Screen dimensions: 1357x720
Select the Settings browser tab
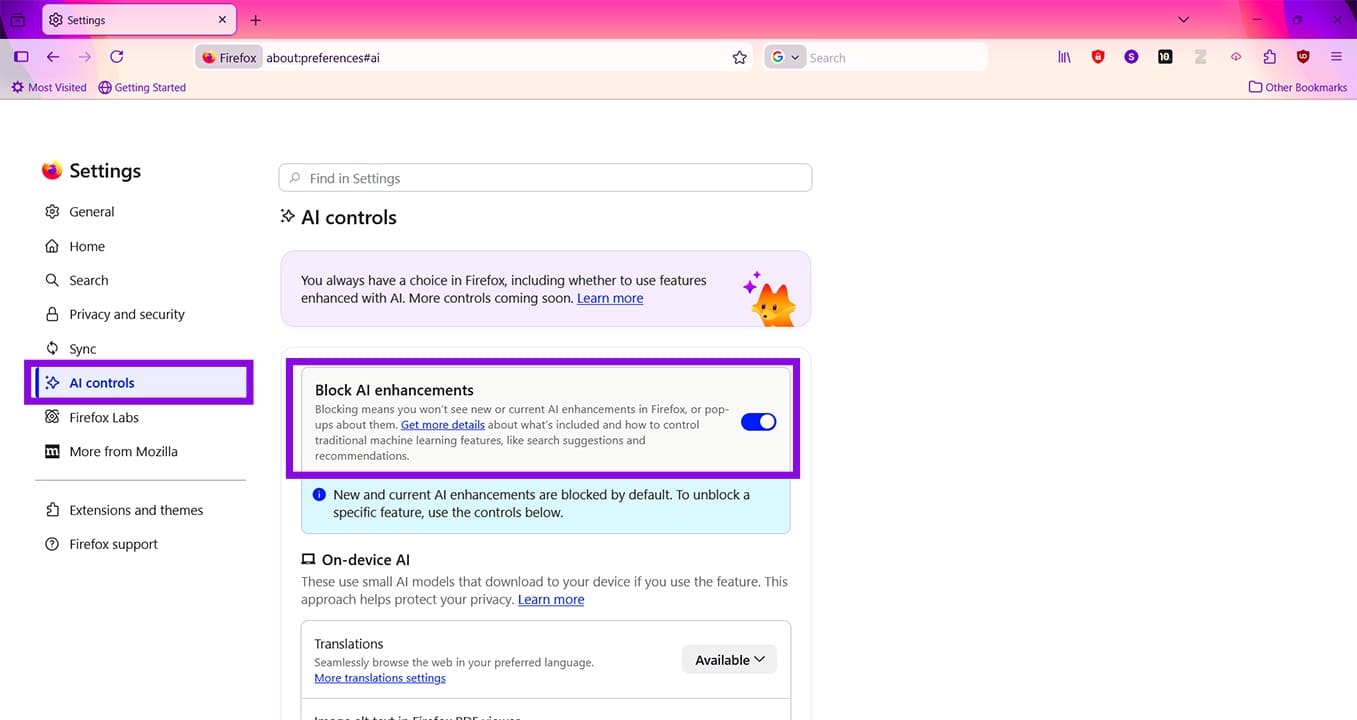[139, 20]
